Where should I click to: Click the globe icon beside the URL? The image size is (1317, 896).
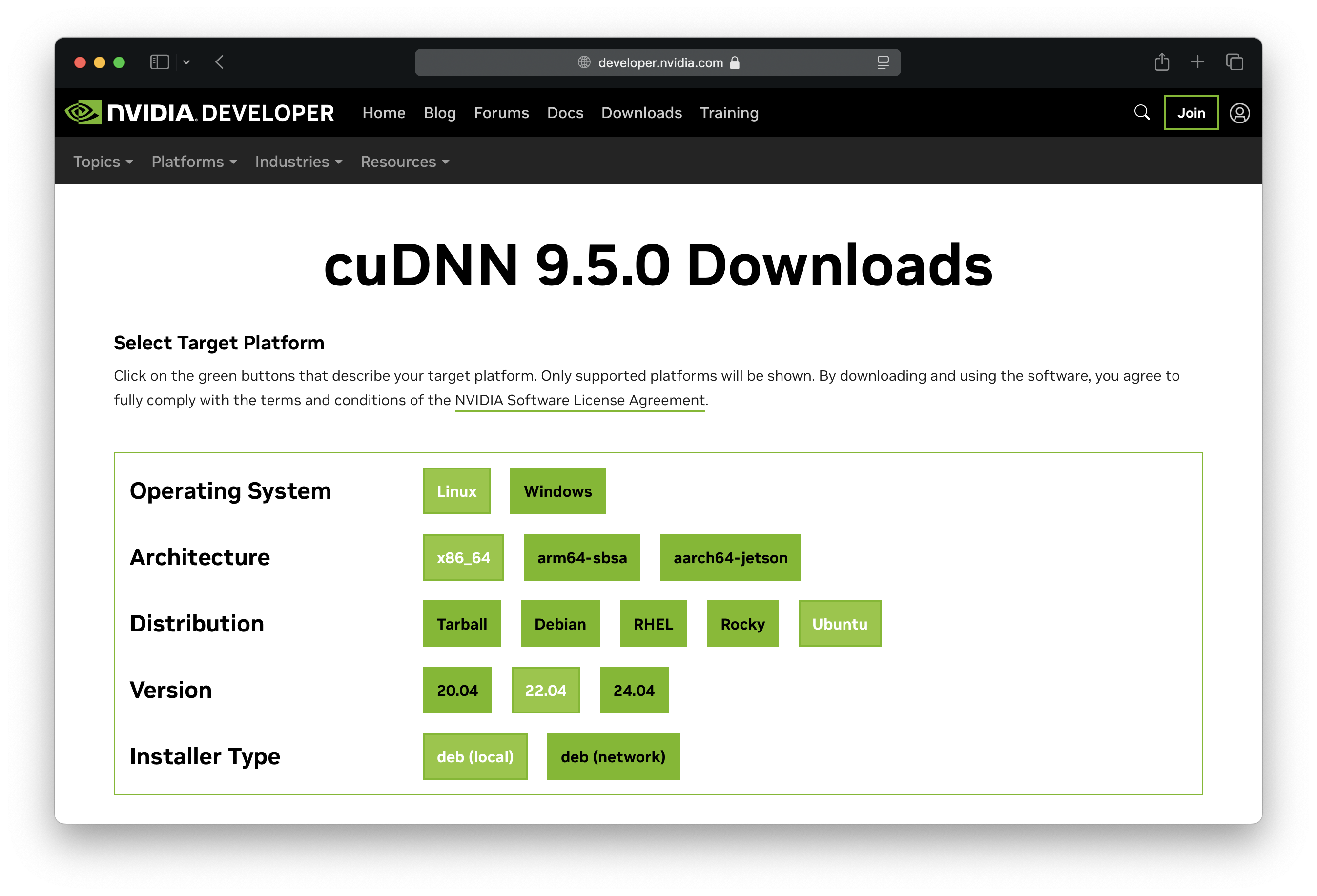click(584, 62)
